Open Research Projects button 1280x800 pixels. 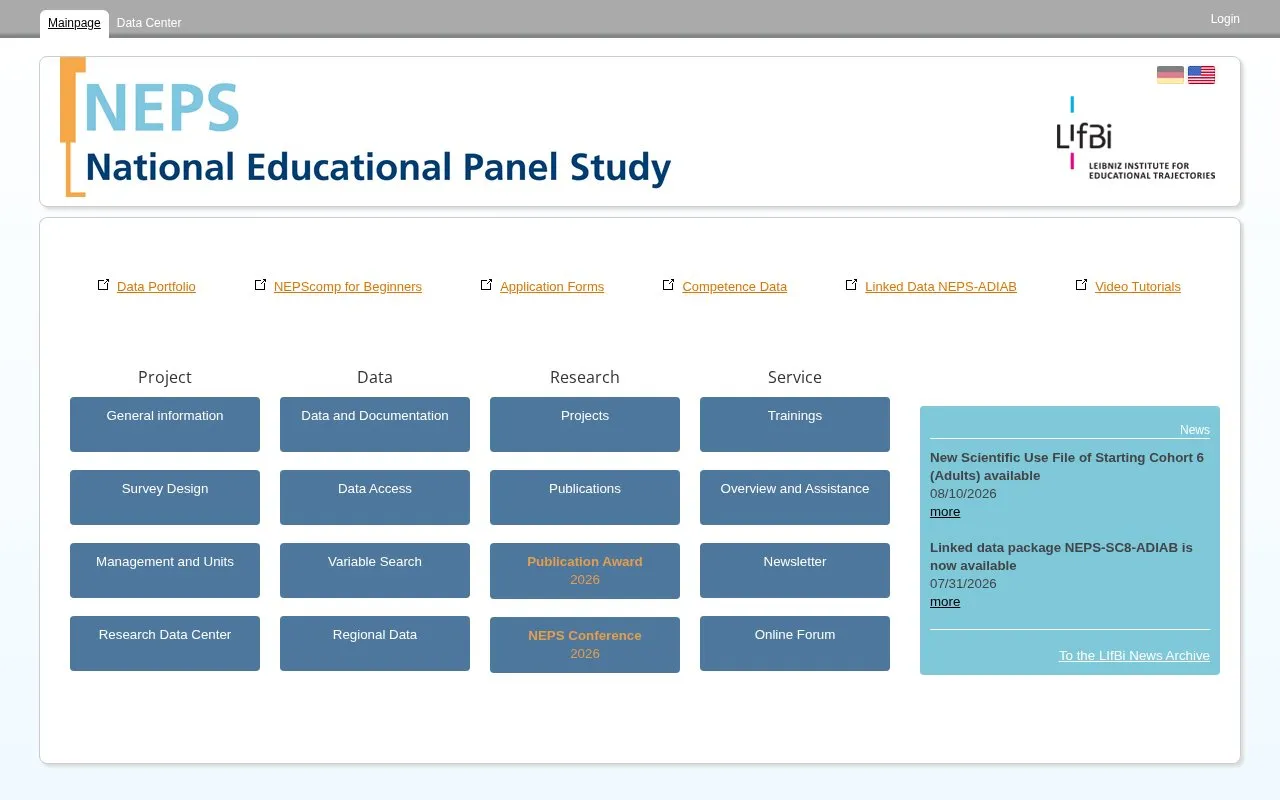click(585, 424)
